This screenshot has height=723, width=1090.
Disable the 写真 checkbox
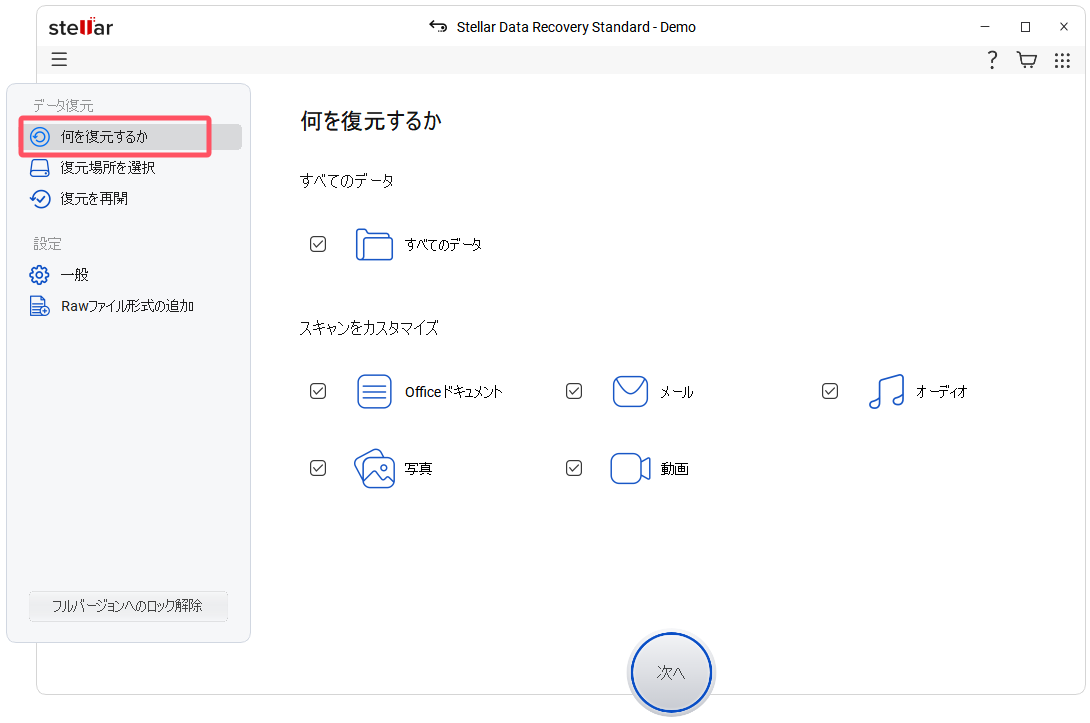(318, 467)
